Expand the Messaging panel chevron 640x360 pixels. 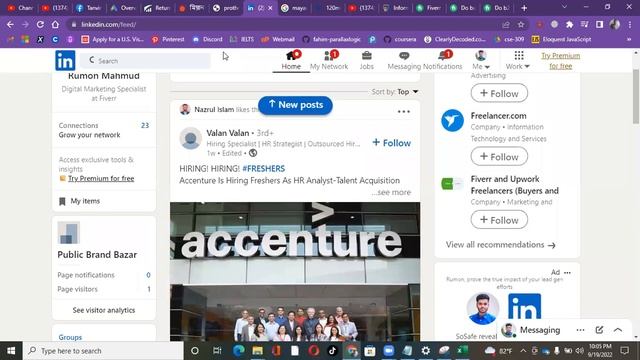pos(618,330)
